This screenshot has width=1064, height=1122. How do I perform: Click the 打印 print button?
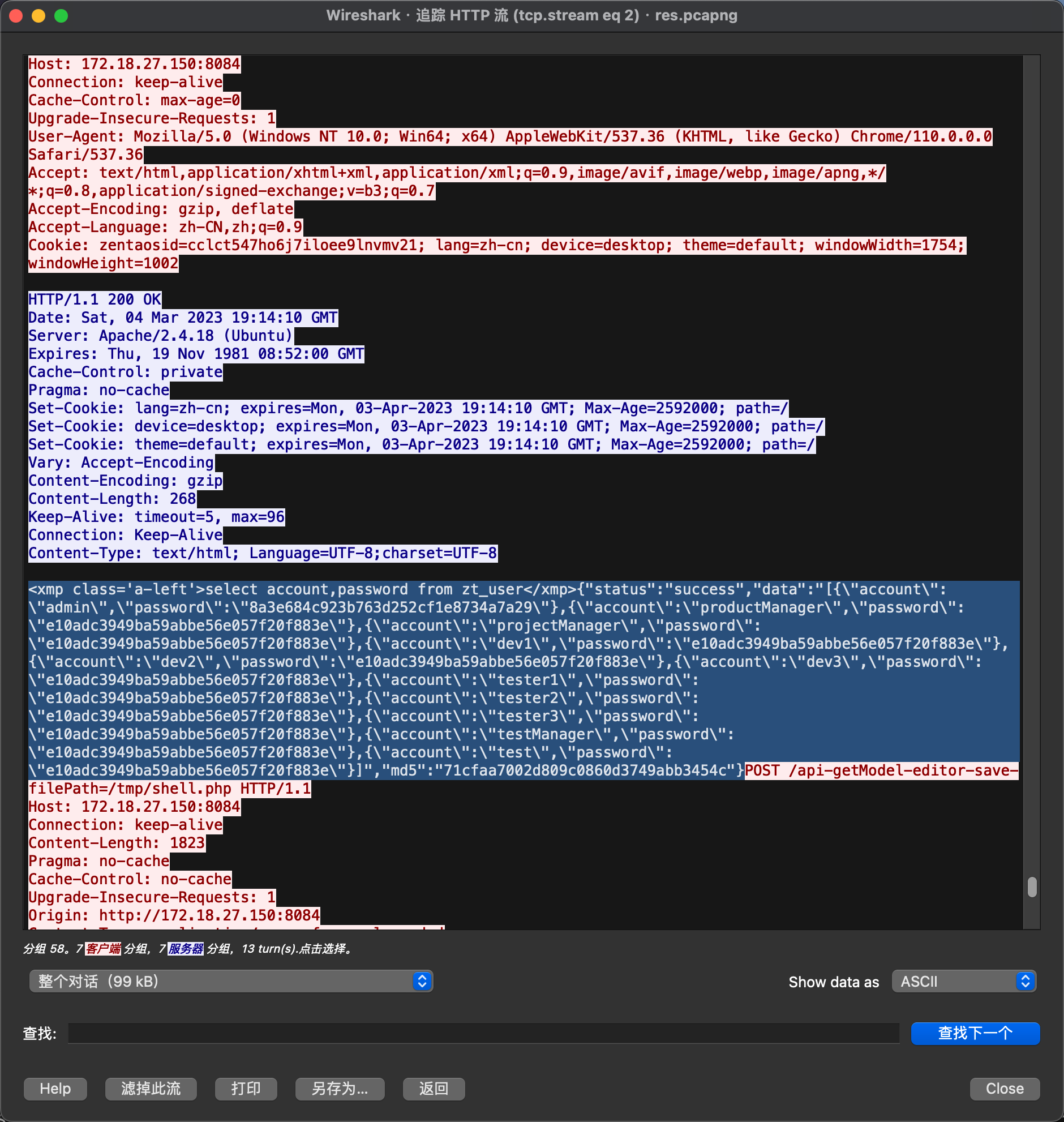(x=246, y=1089)
